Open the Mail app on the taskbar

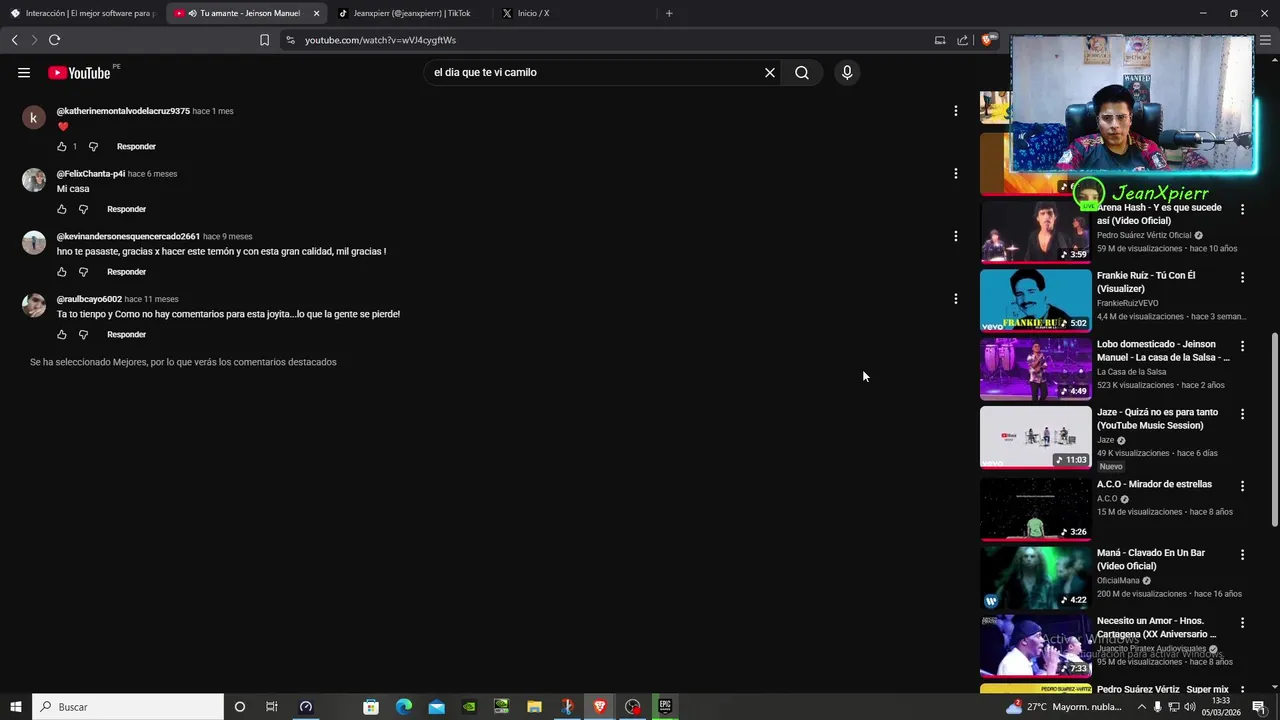coord(437,707)
